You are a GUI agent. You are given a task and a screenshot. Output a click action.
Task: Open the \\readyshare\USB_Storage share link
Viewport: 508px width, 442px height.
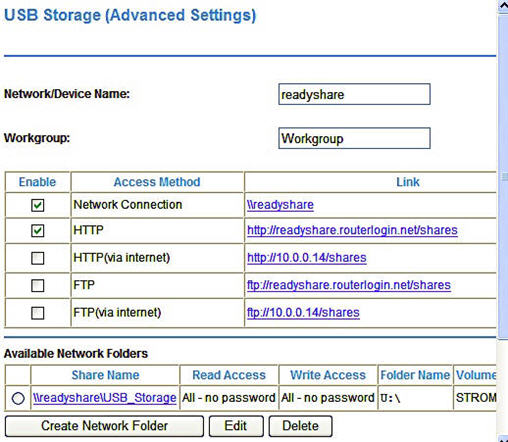pos(105,398)
